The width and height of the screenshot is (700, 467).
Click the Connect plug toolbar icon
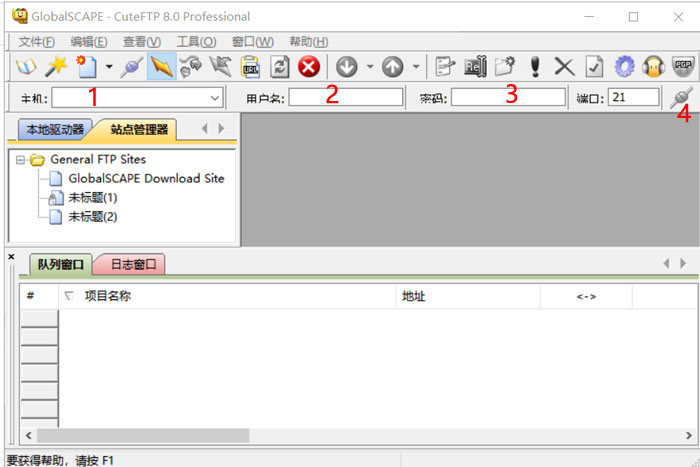132,67
